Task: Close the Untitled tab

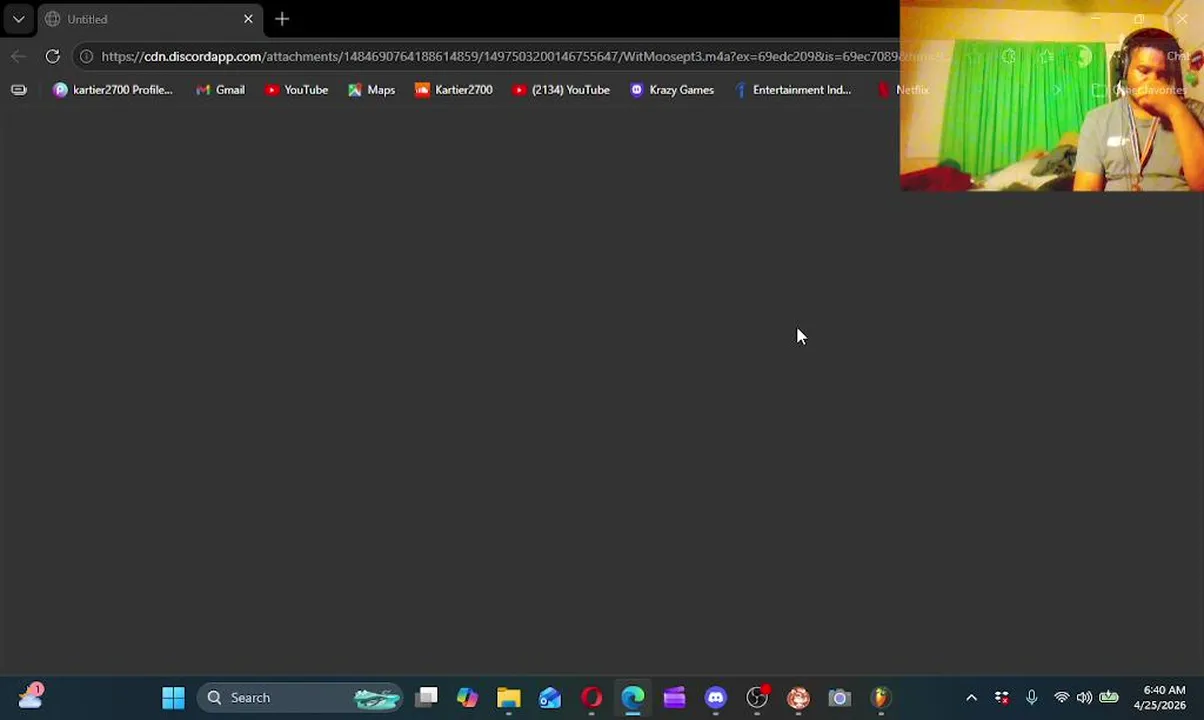Action: pos(248,19)
